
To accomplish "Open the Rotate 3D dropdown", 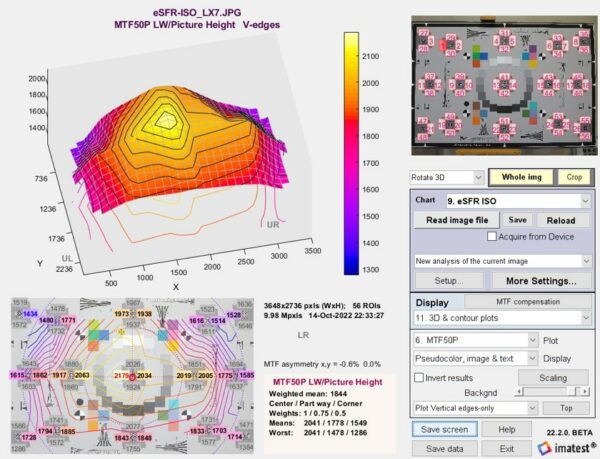I will pos(451,176).
